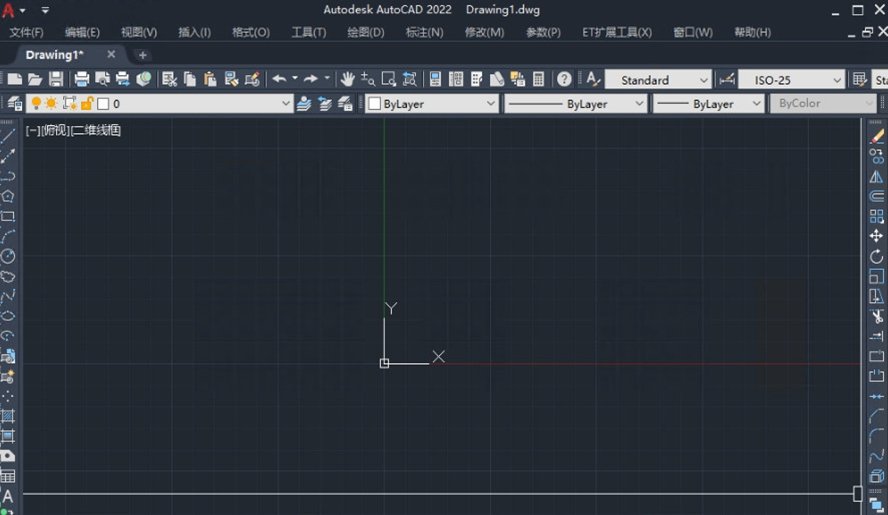Open Tool Palettes window icon
Viewport: 888px width, 515px height.
coord(476,79)
